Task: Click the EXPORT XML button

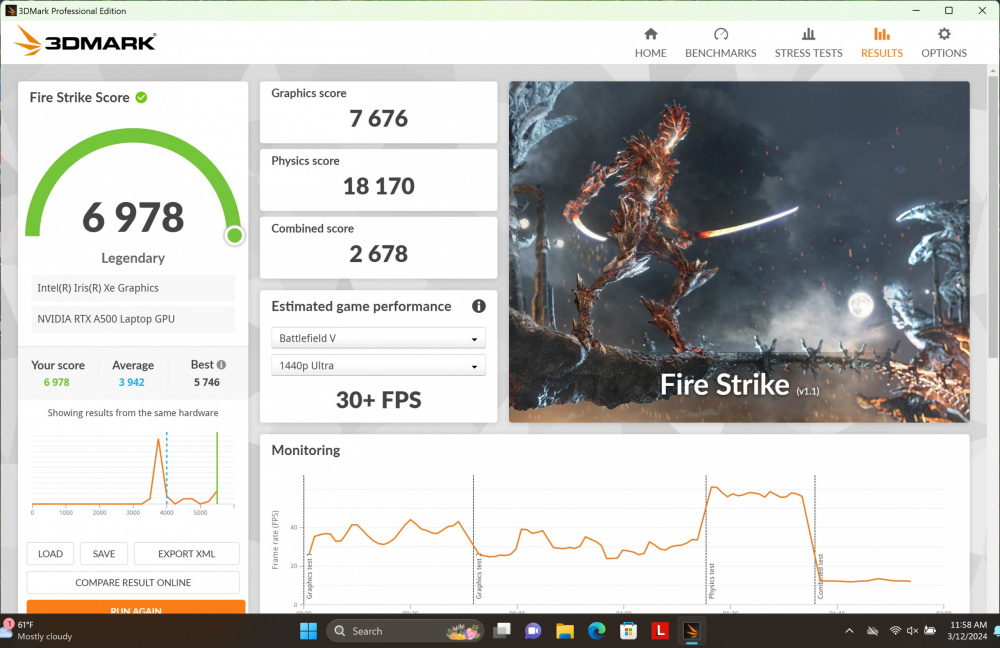Action: [x=186, y=554]
